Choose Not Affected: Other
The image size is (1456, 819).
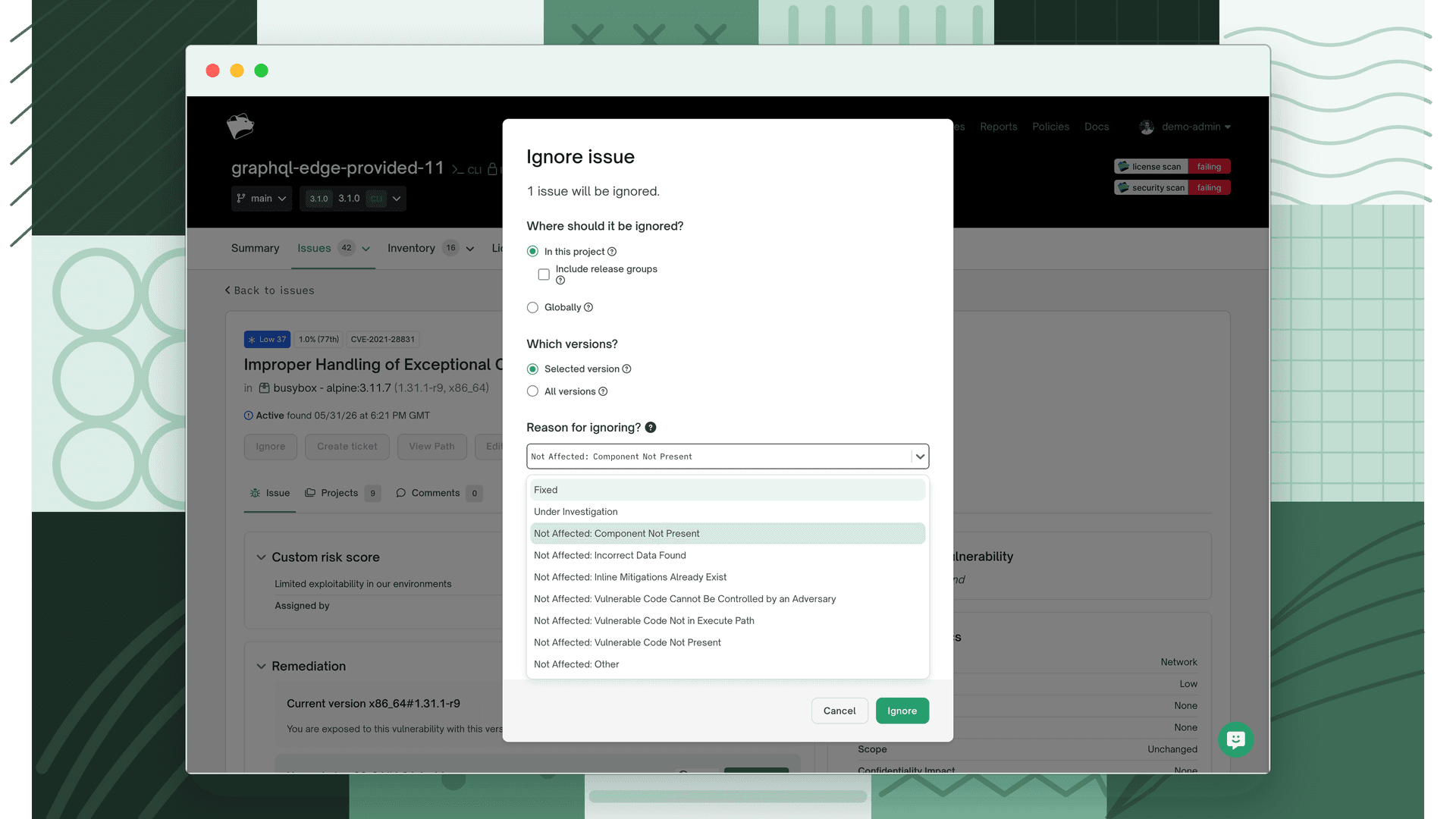click(727, 664)
